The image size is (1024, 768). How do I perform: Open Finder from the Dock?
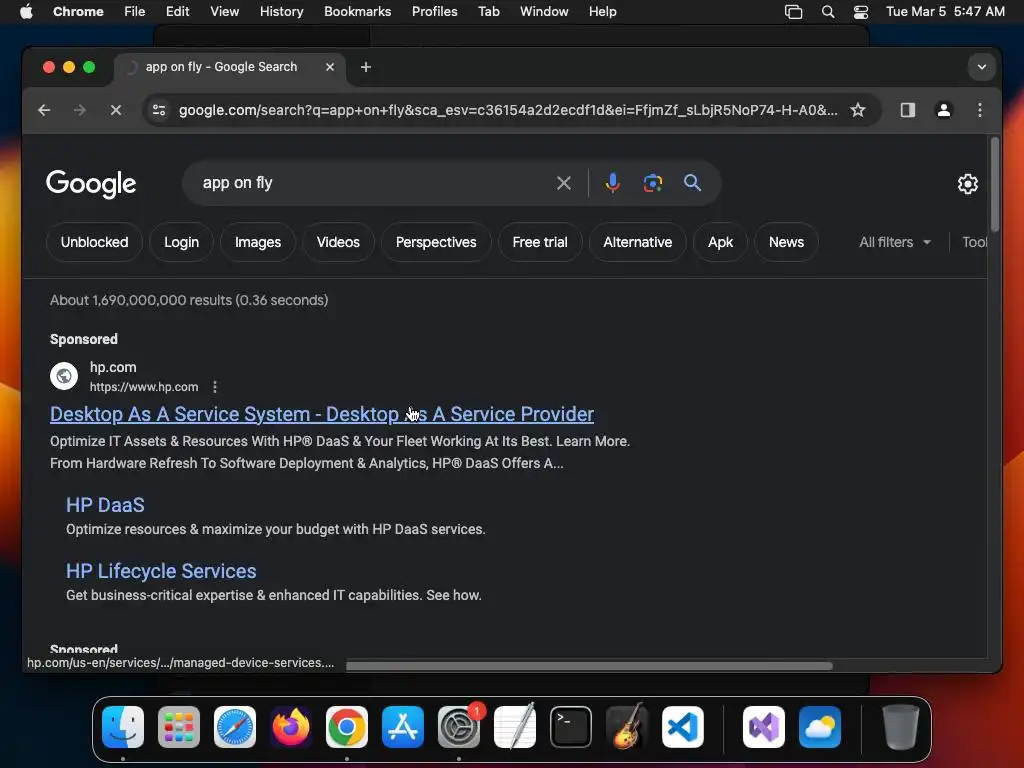click(123, 727)
